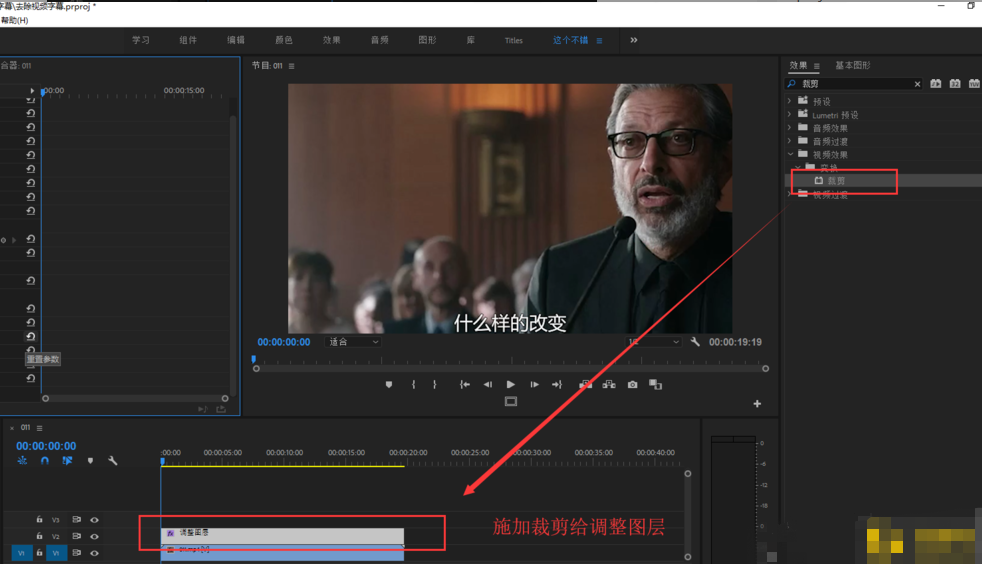Image resolution: width=982 pixels, height=564 pixels.
Task: Select the 裁剪 effect in the list
Action: pos(835,181)
